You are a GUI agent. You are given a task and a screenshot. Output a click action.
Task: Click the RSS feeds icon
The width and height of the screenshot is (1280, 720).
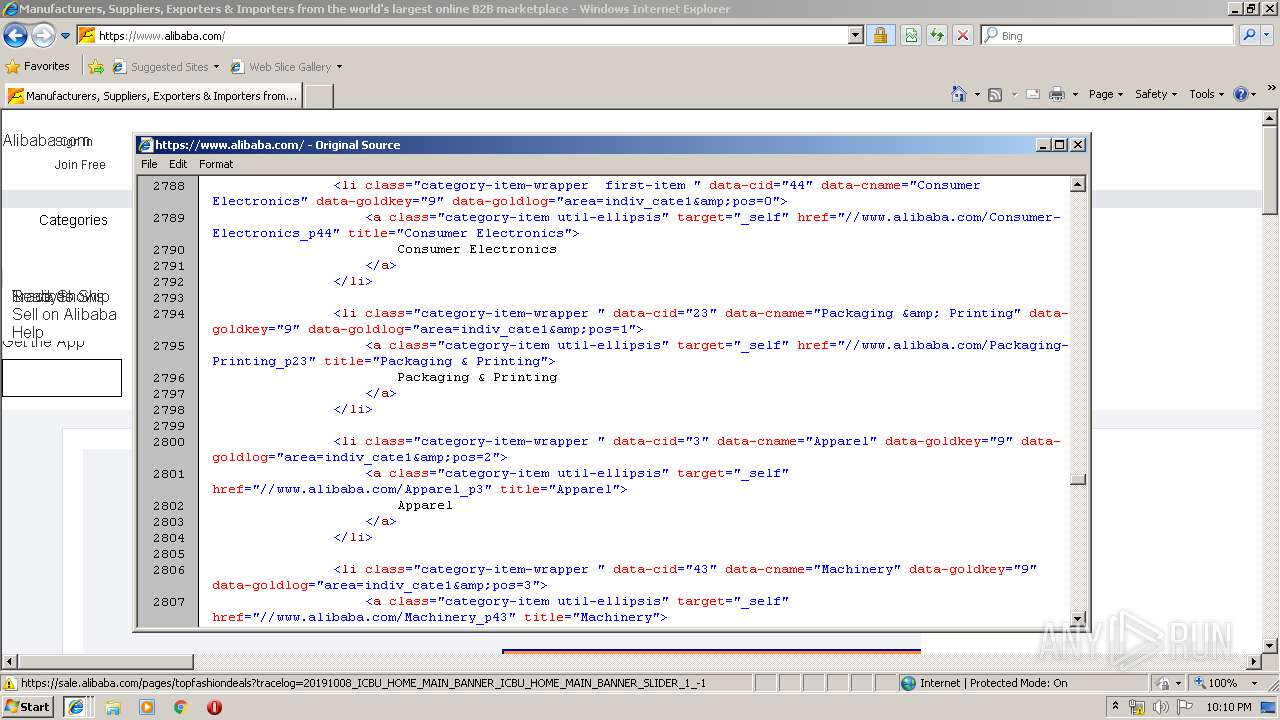click(x=995, y=94)
